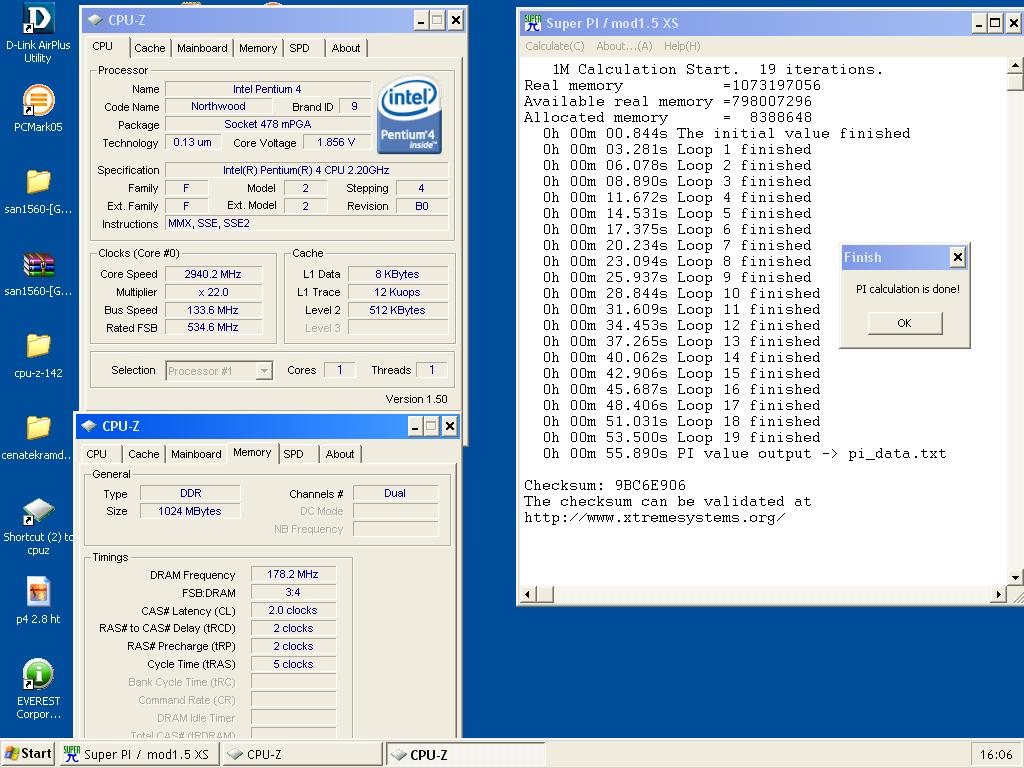Switch to Super PI in the taskbar
The width and height of the screenshot is (1024, 768).
[x=138, y=754]
